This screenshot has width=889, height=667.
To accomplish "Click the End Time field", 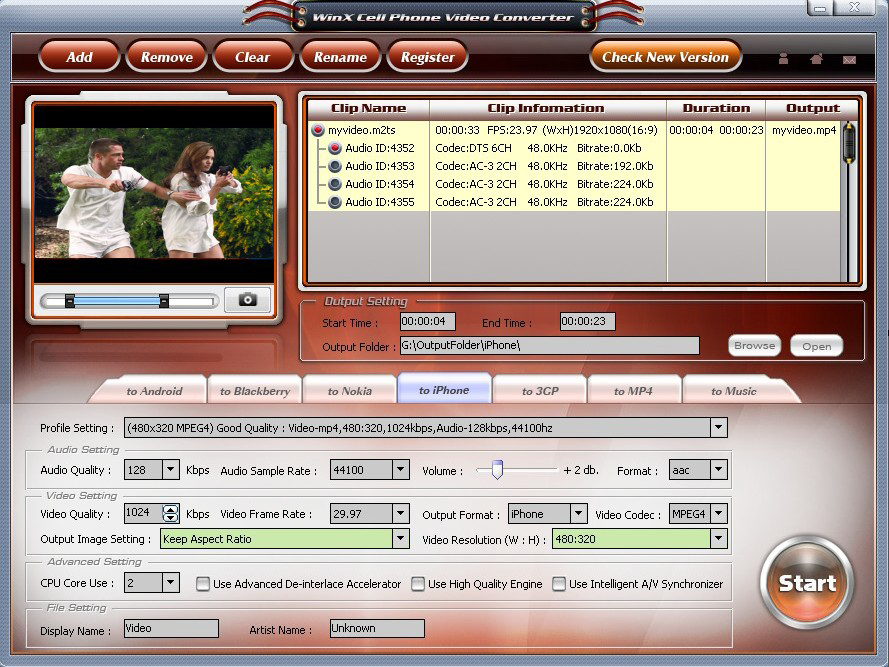I will pos(587,322).
